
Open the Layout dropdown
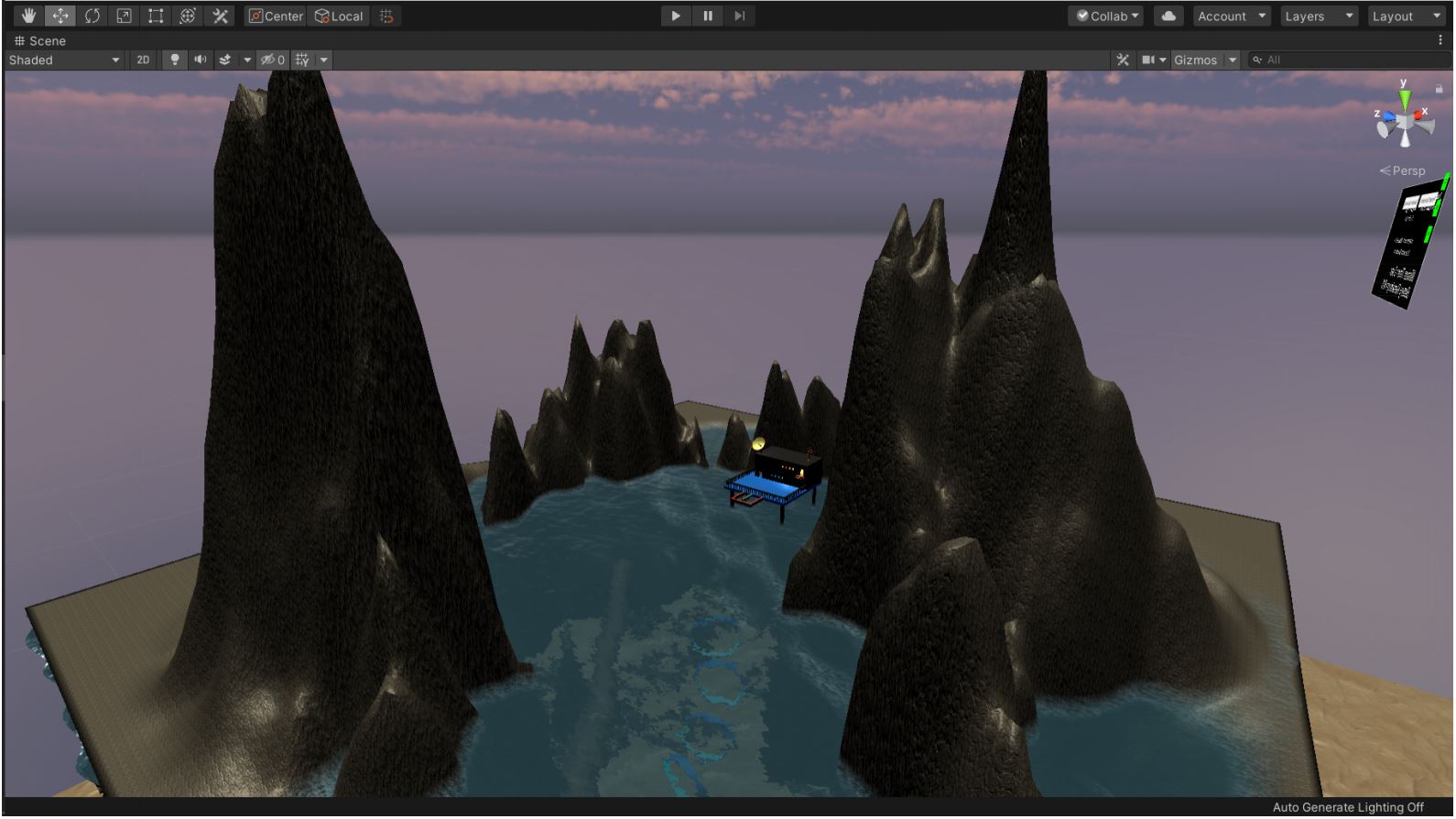(x=1406, y=16)
